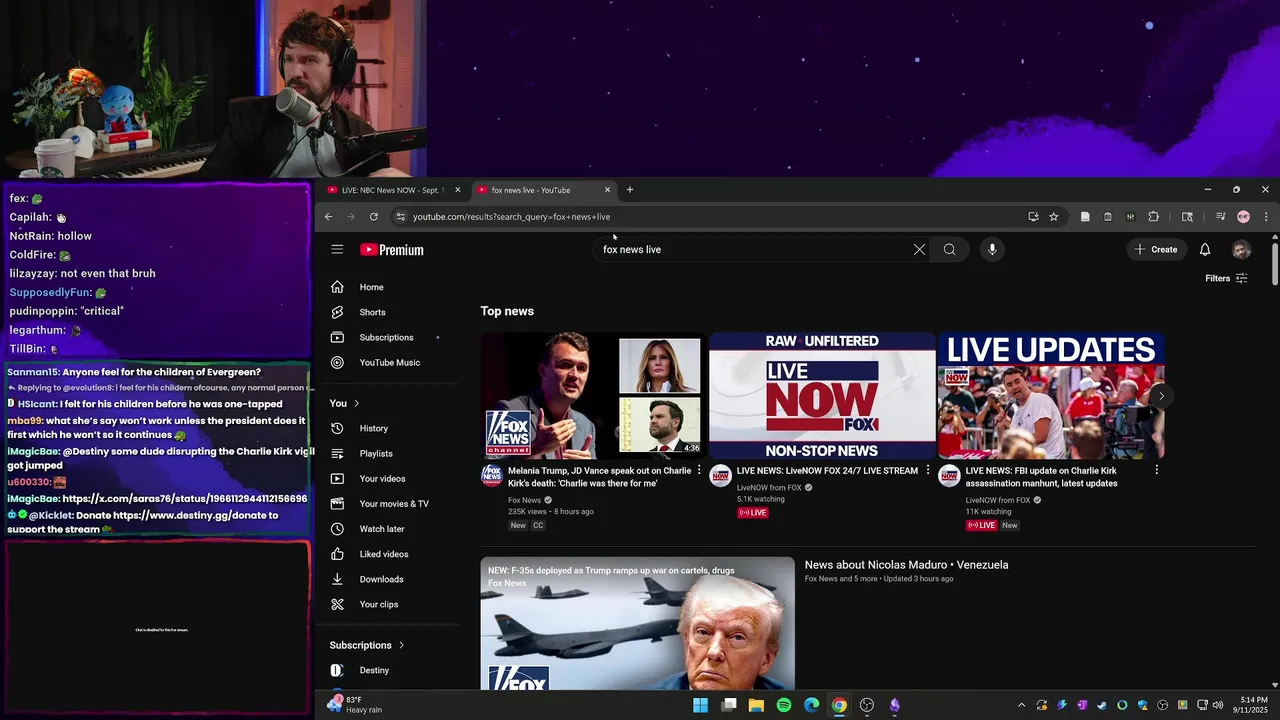Click install app icon in address bar
The height and width of the screenshot is (720, 1280).
[1033, 217]
